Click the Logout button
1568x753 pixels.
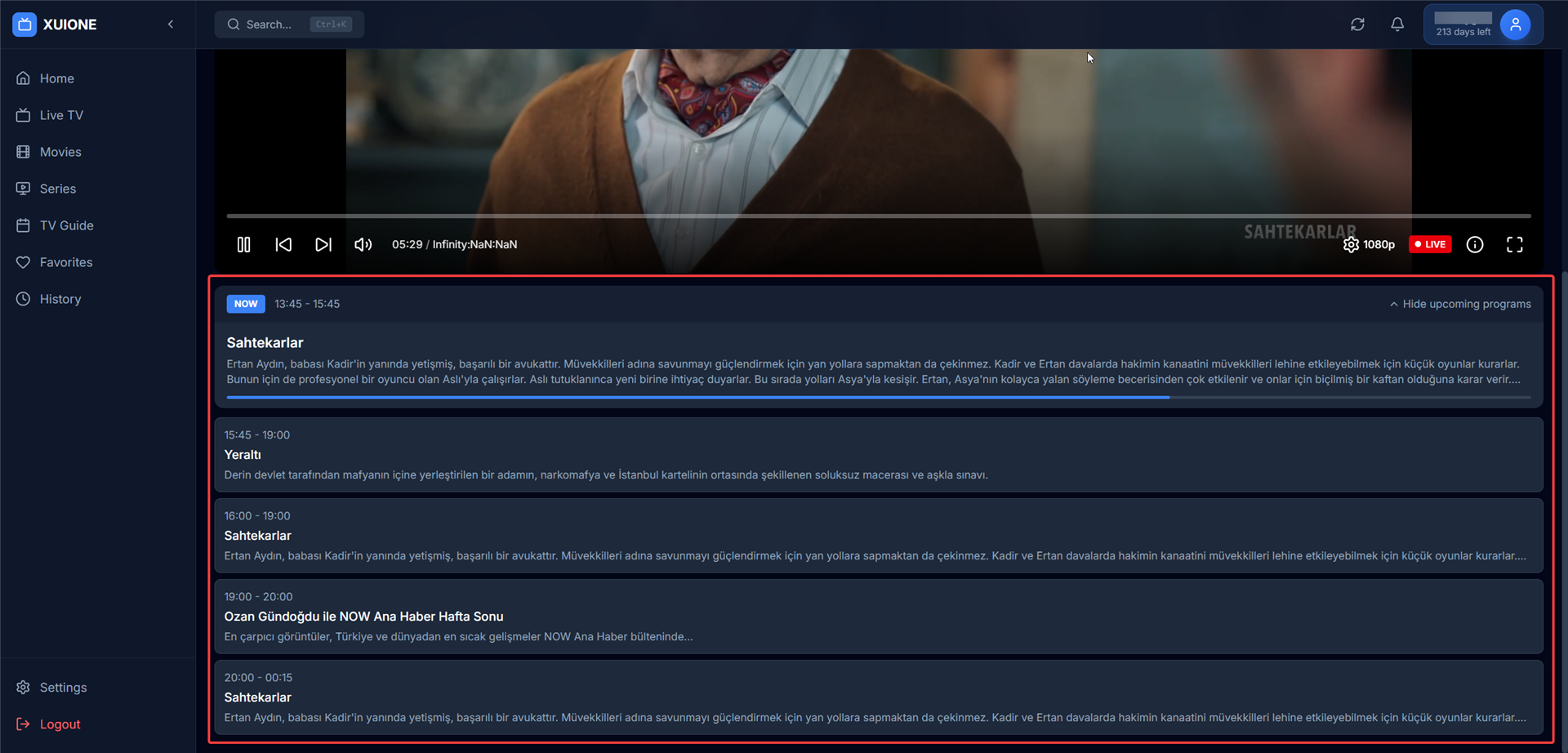click(60, 724)
